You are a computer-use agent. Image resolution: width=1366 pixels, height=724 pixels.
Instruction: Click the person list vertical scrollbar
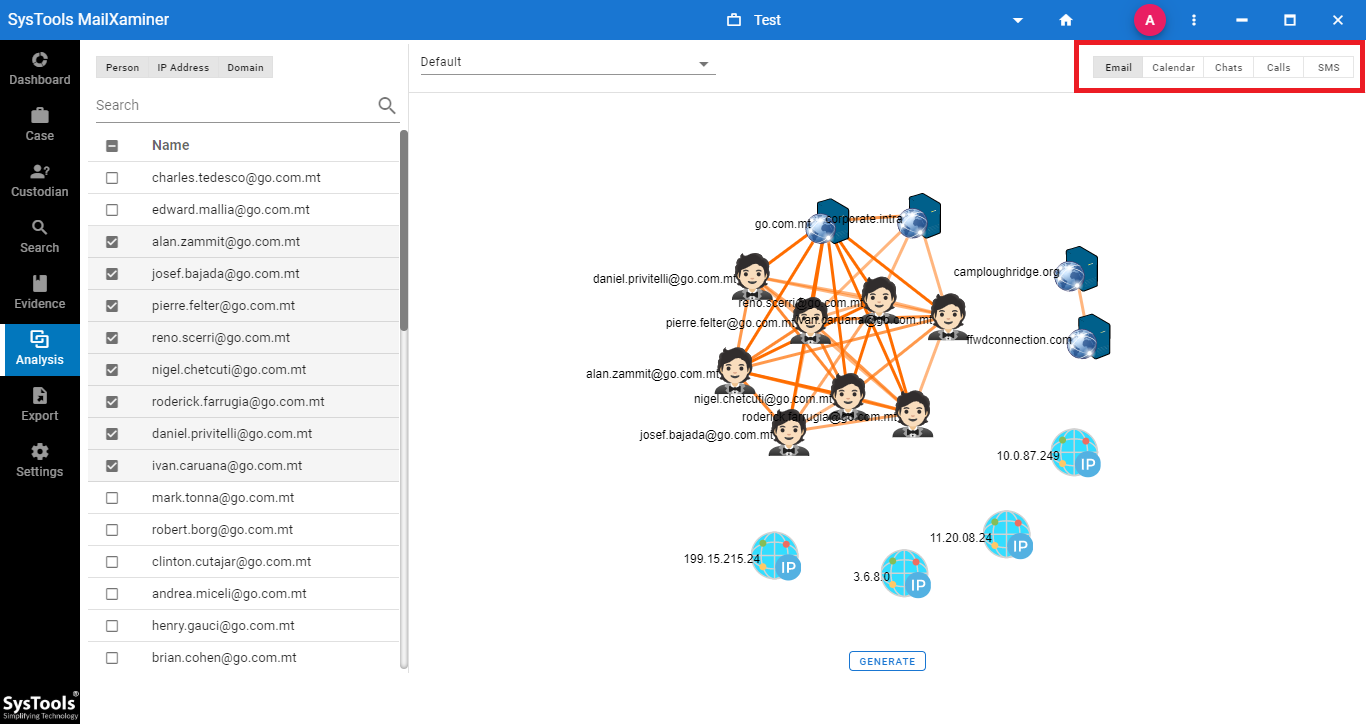(x=404, y=230)
